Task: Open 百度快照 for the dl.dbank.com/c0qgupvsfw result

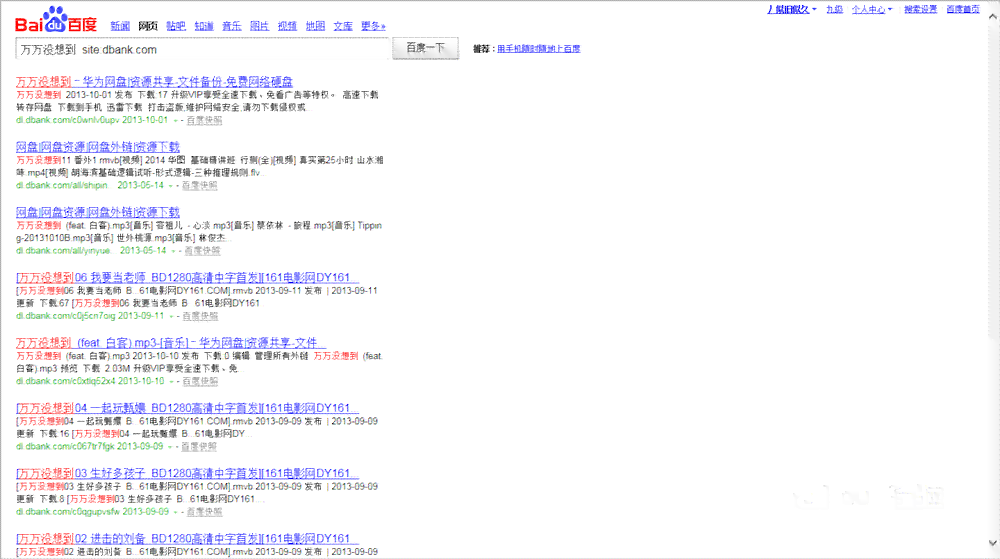Action: click(204, 512)
